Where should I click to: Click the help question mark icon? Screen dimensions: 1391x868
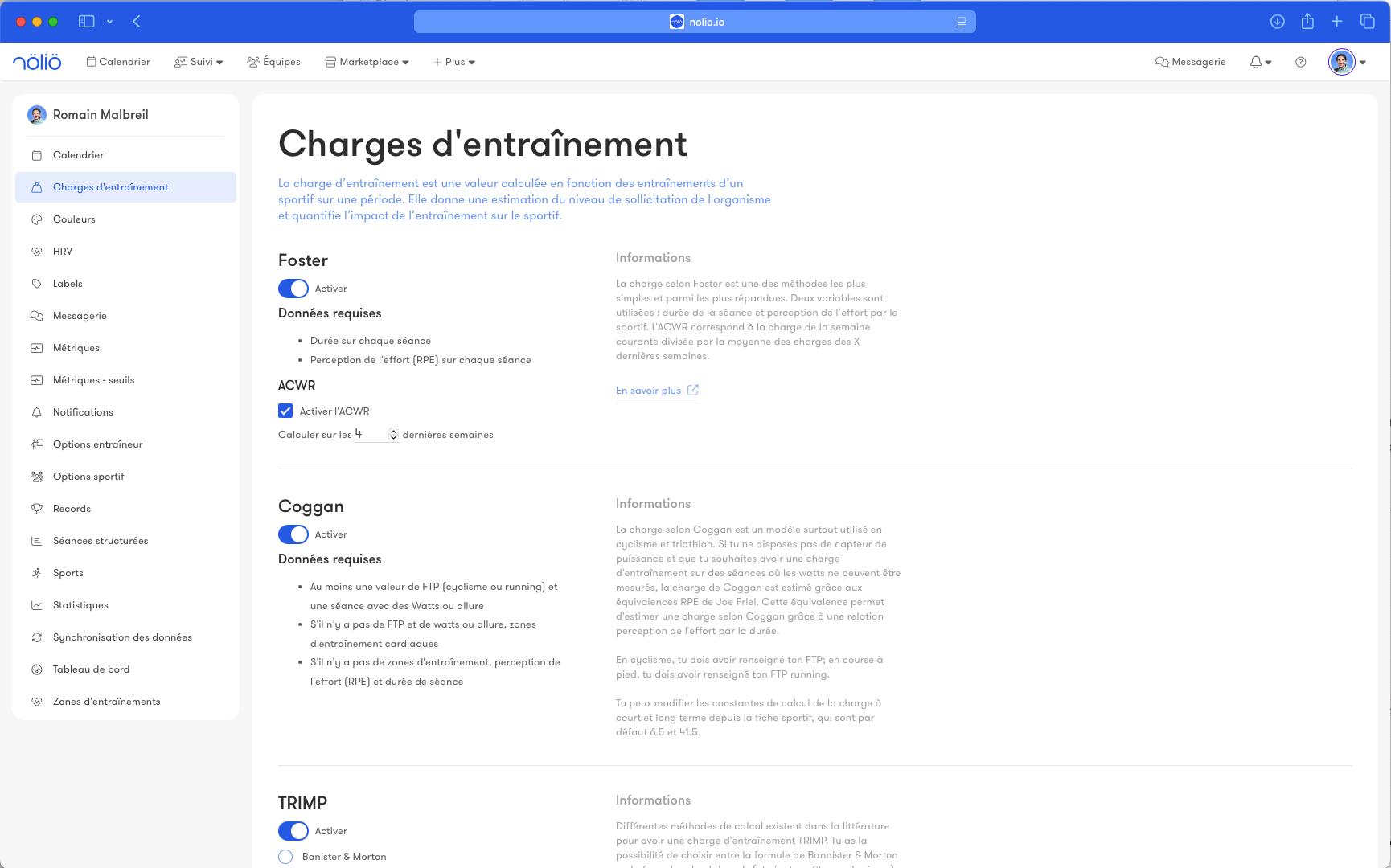(x=1300, y=62)
